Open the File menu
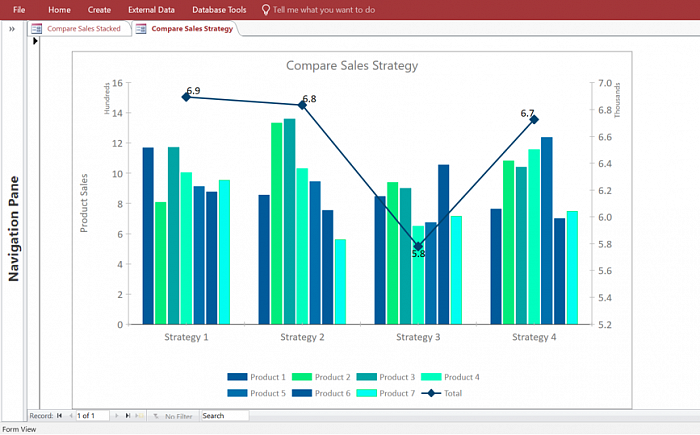Image resolution: width=700 pixels, height=435 pixels. tap(19, 9)
